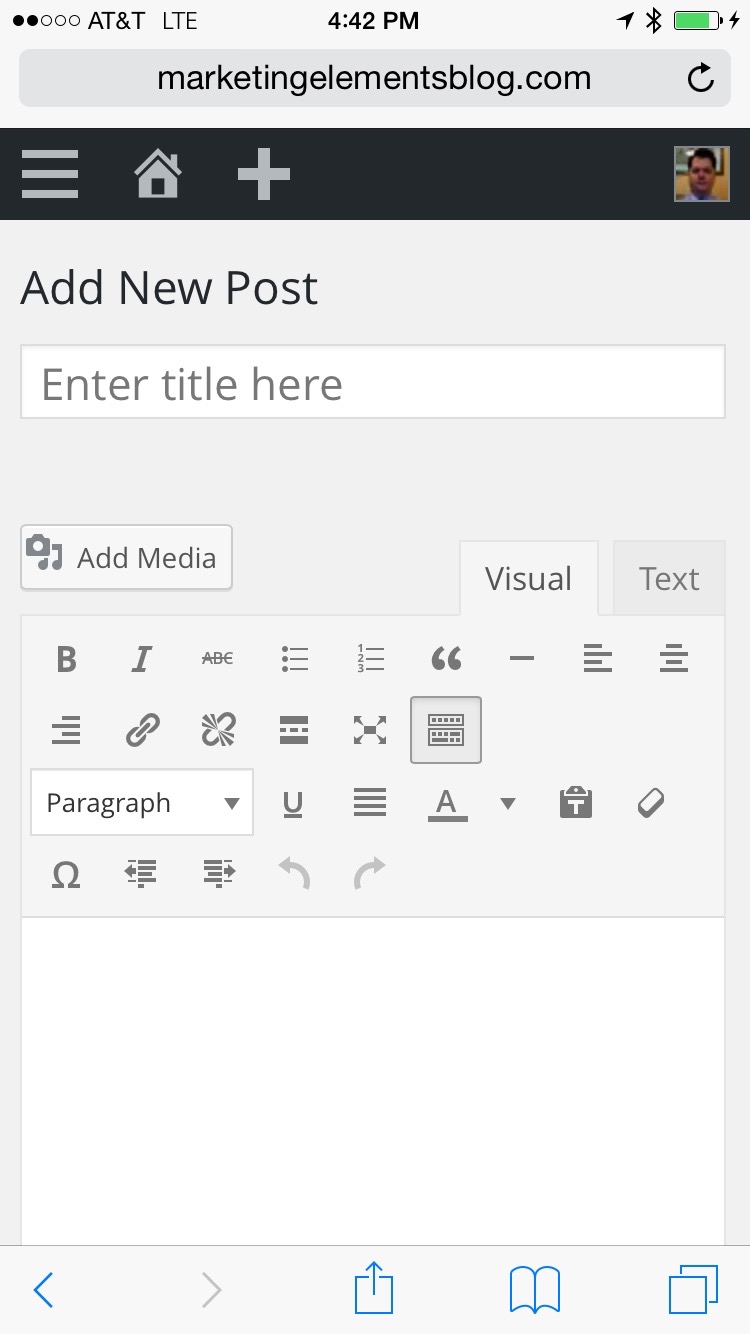Open the Paragraph format dropdown
The image size is (750, 1334).
(x=142, y=803)
